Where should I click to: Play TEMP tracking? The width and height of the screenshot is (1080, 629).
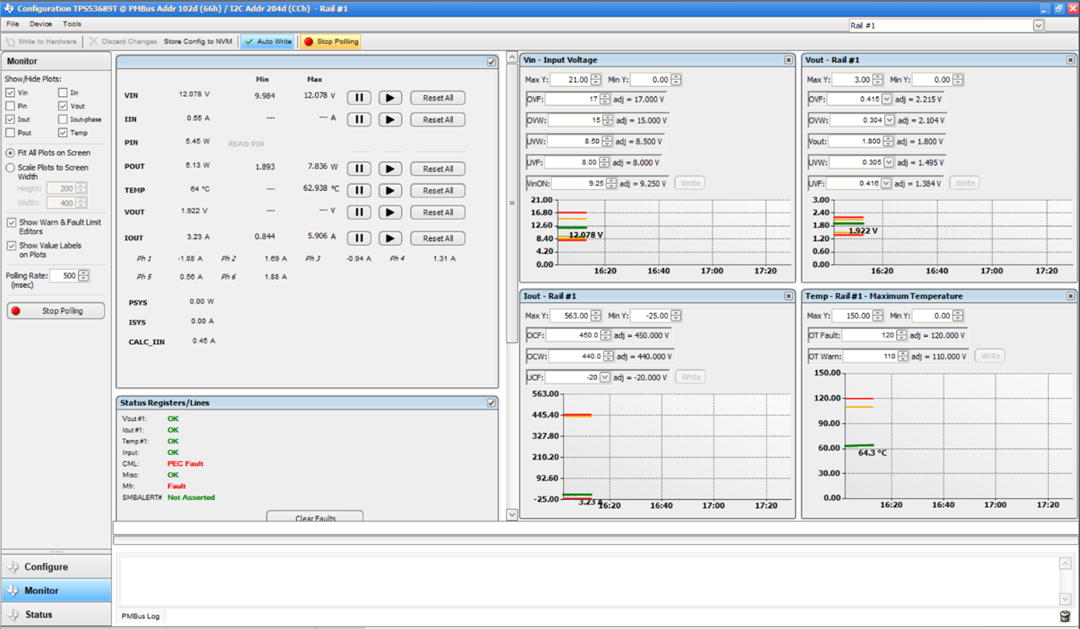390,190
